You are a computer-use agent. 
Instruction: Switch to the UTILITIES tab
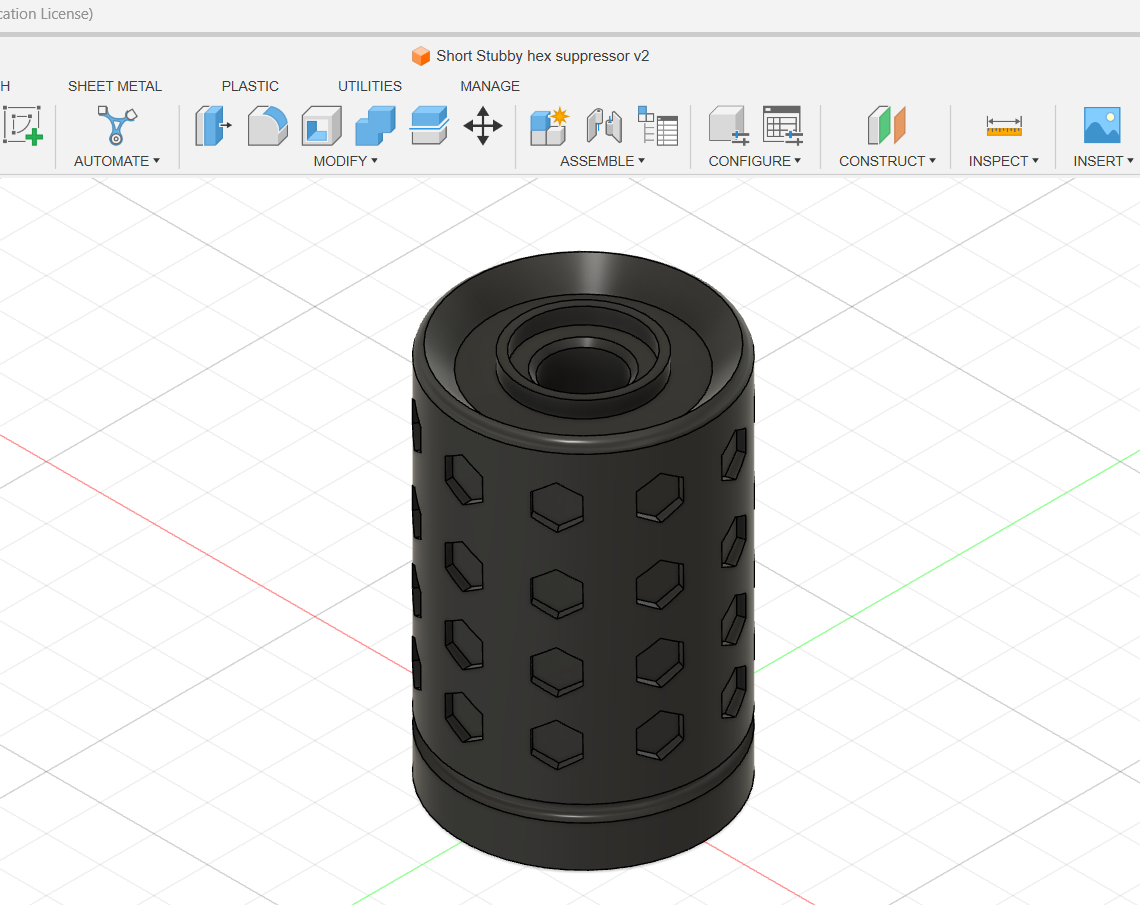point(369,87)
